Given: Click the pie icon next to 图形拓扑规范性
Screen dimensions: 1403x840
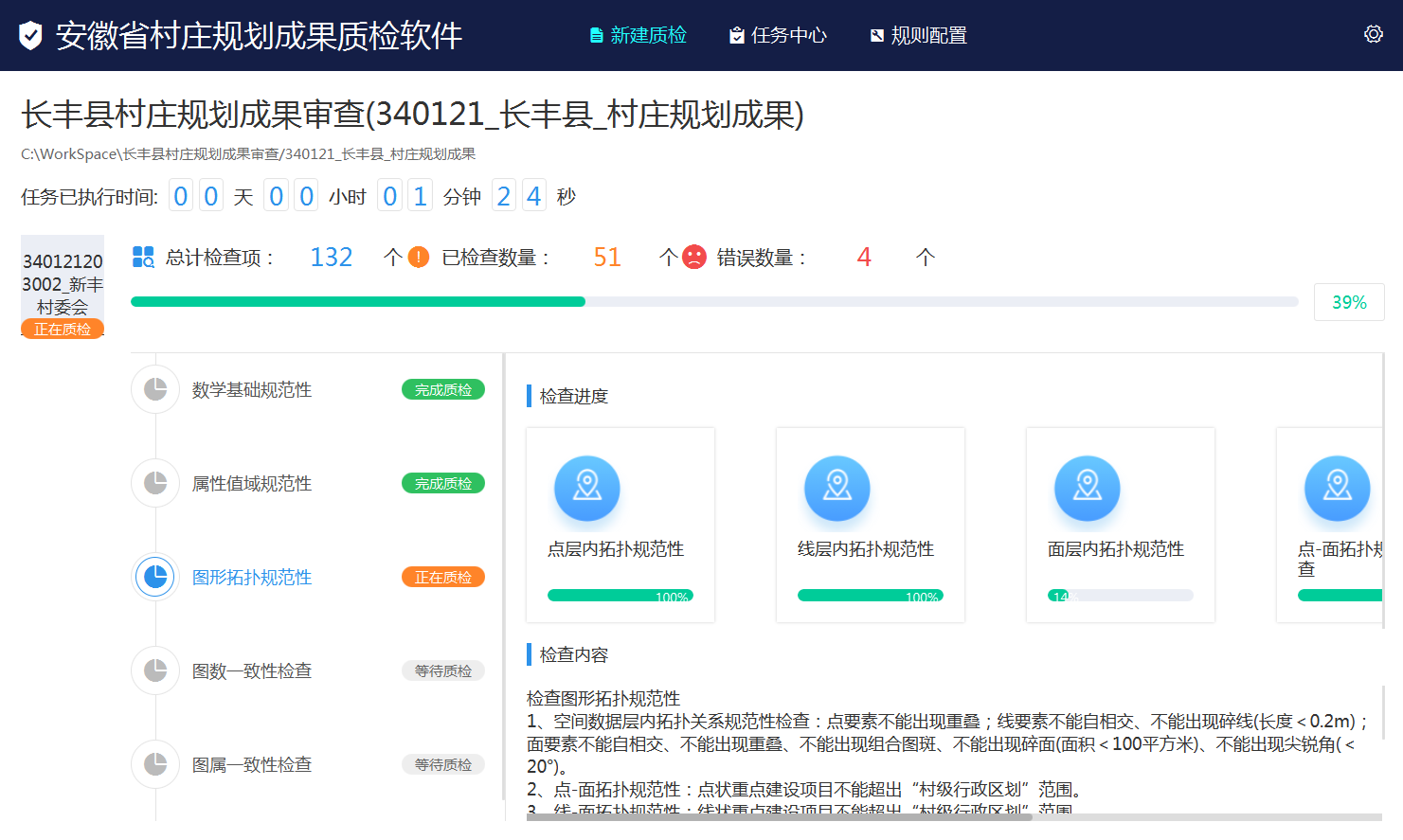Looking at the screenshot, I should [154, 576].
